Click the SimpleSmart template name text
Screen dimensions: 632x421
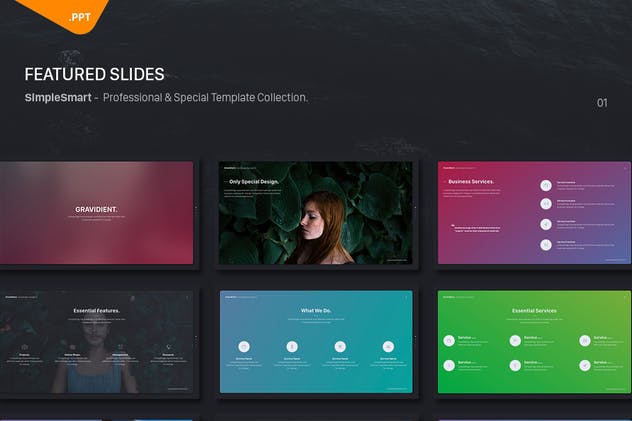click(58, 98)
